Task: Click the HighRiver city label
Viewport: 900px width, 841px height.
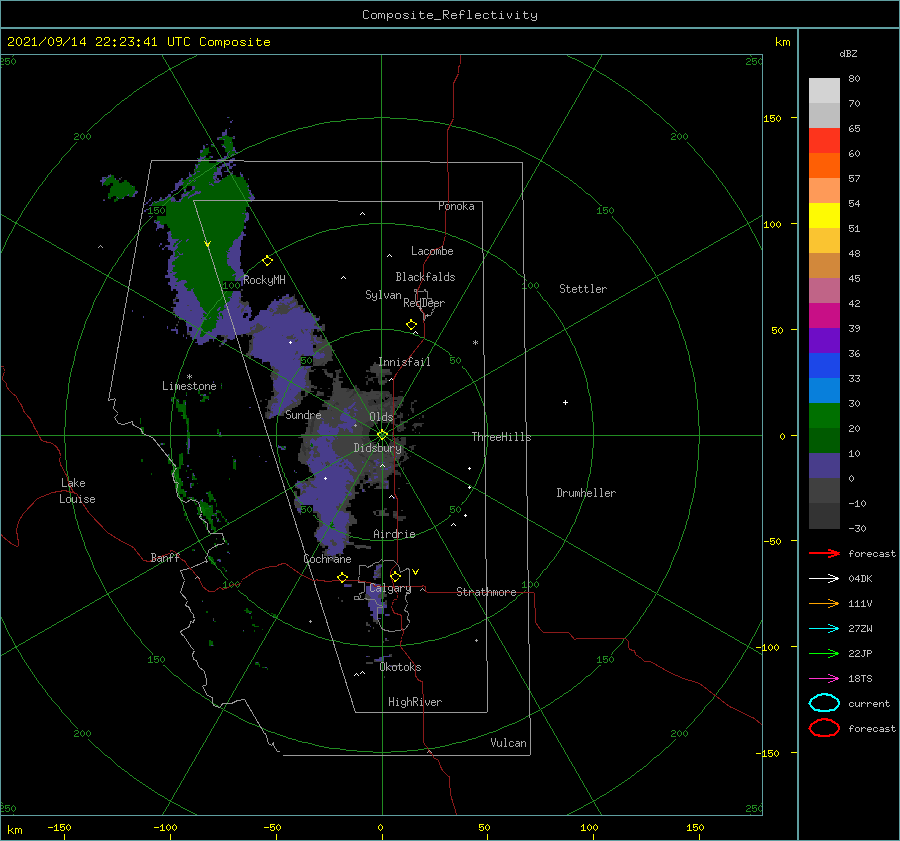Action: point(415,702)
